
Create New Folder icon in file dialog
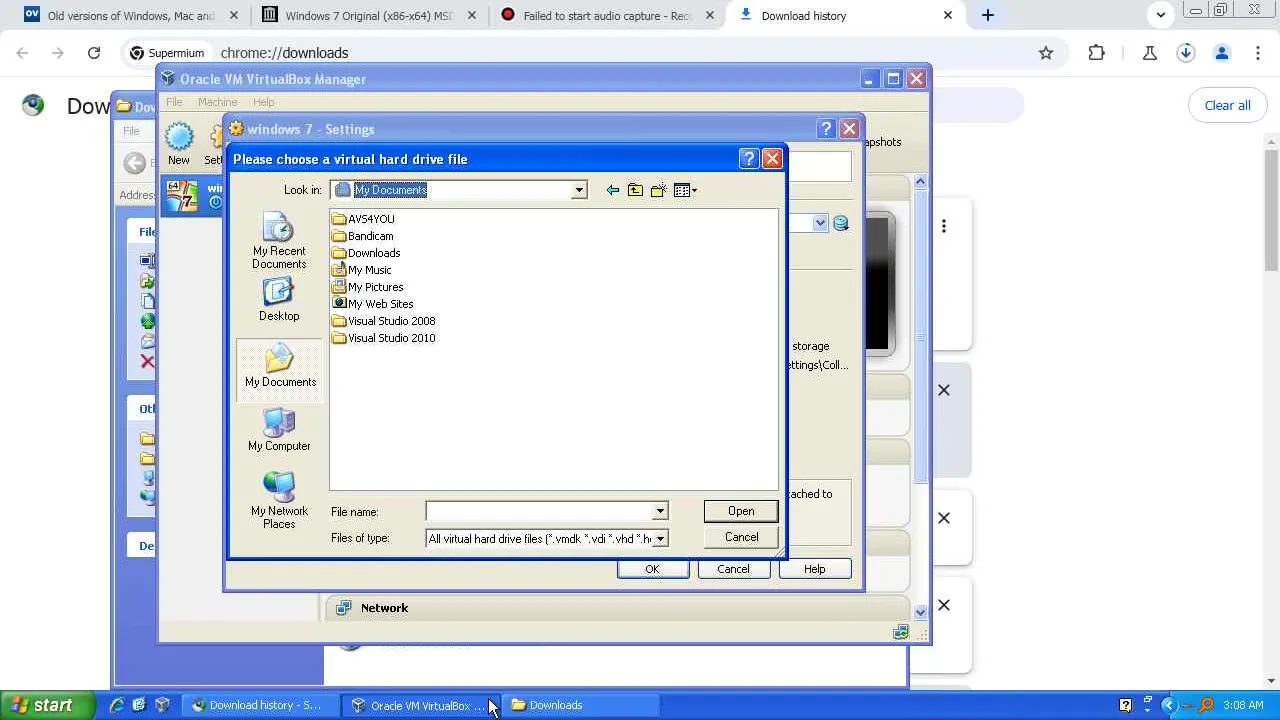click(x=658, y=190)
